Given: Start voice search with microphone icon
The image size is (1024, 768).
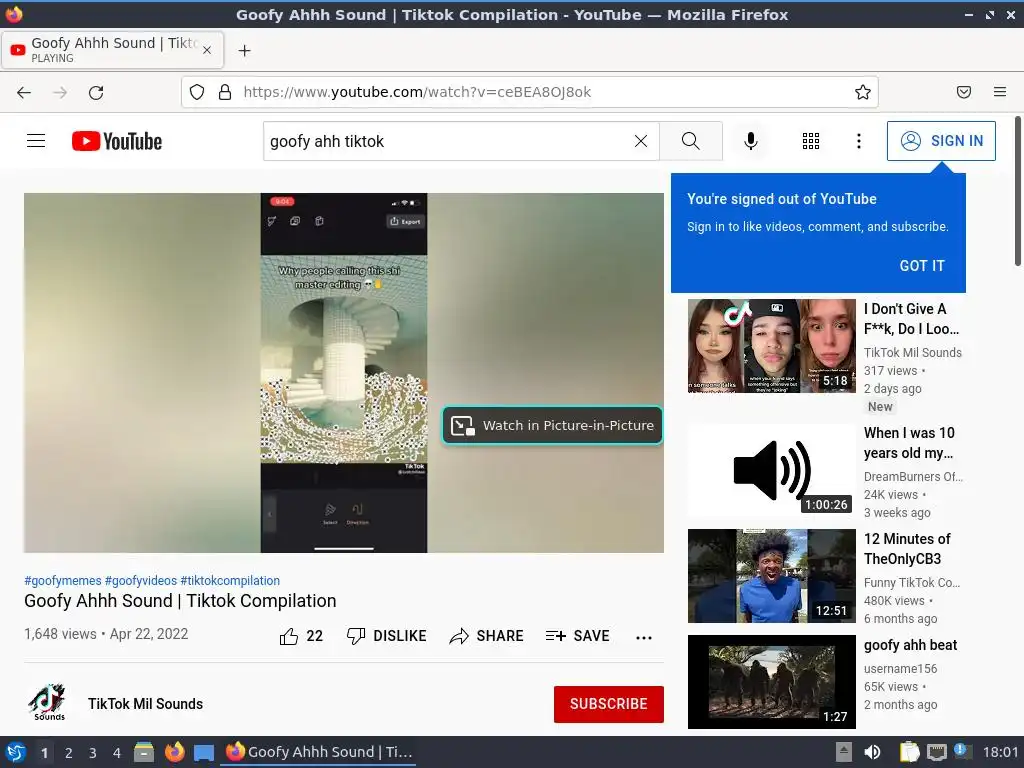Looking at the screenshot, I should coord(751,141).
